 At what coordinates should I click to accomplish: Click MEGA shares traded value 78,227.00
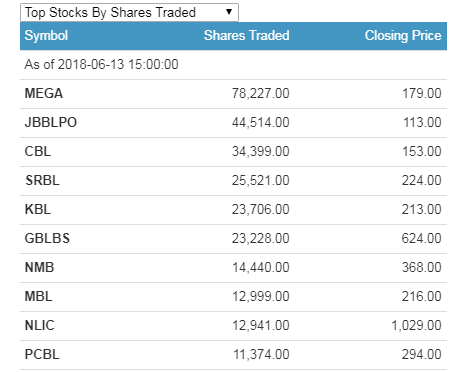pyautogui.click(x=261, y=93)
